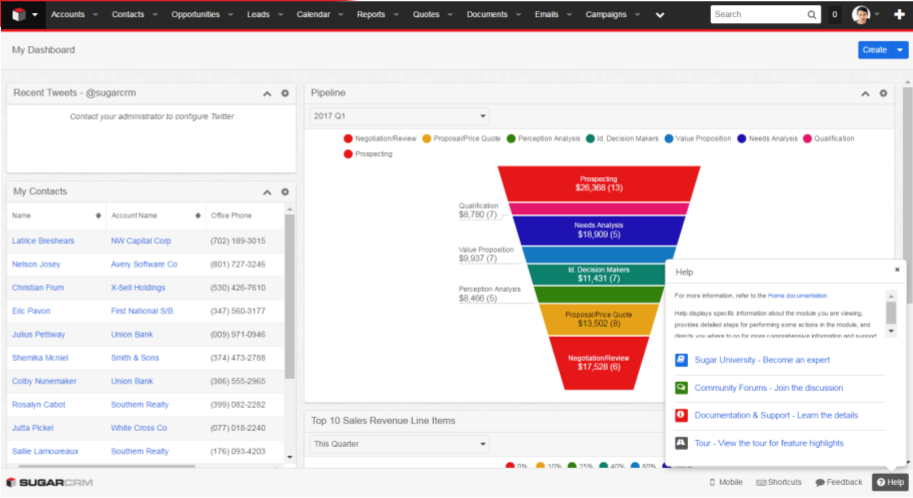Click the My Contacts vertical scrollbar
This screenshot has height=498, width=913.
(x=289, y=297)
